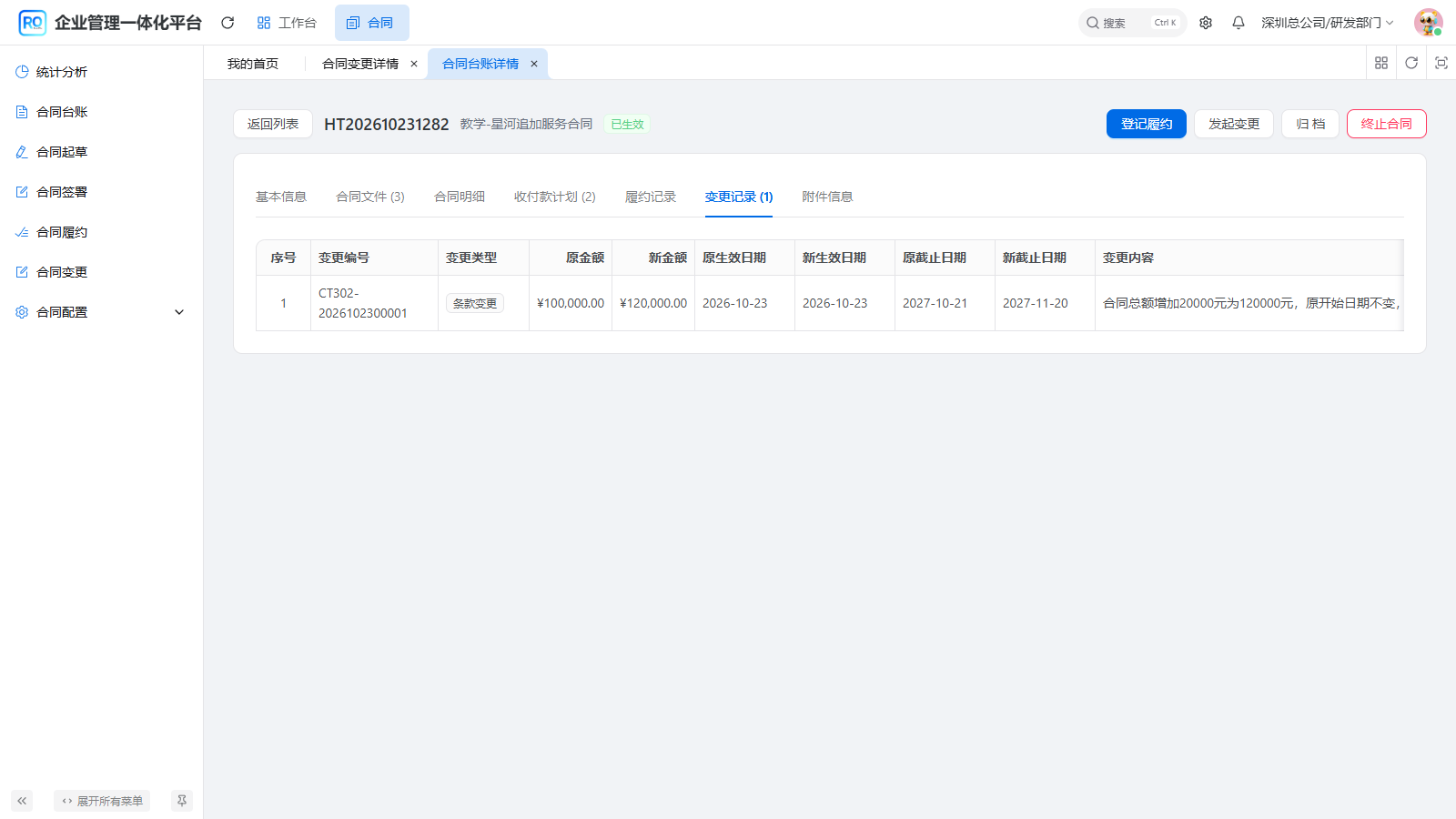Open the 履约记录 tab

coord(651,197)
